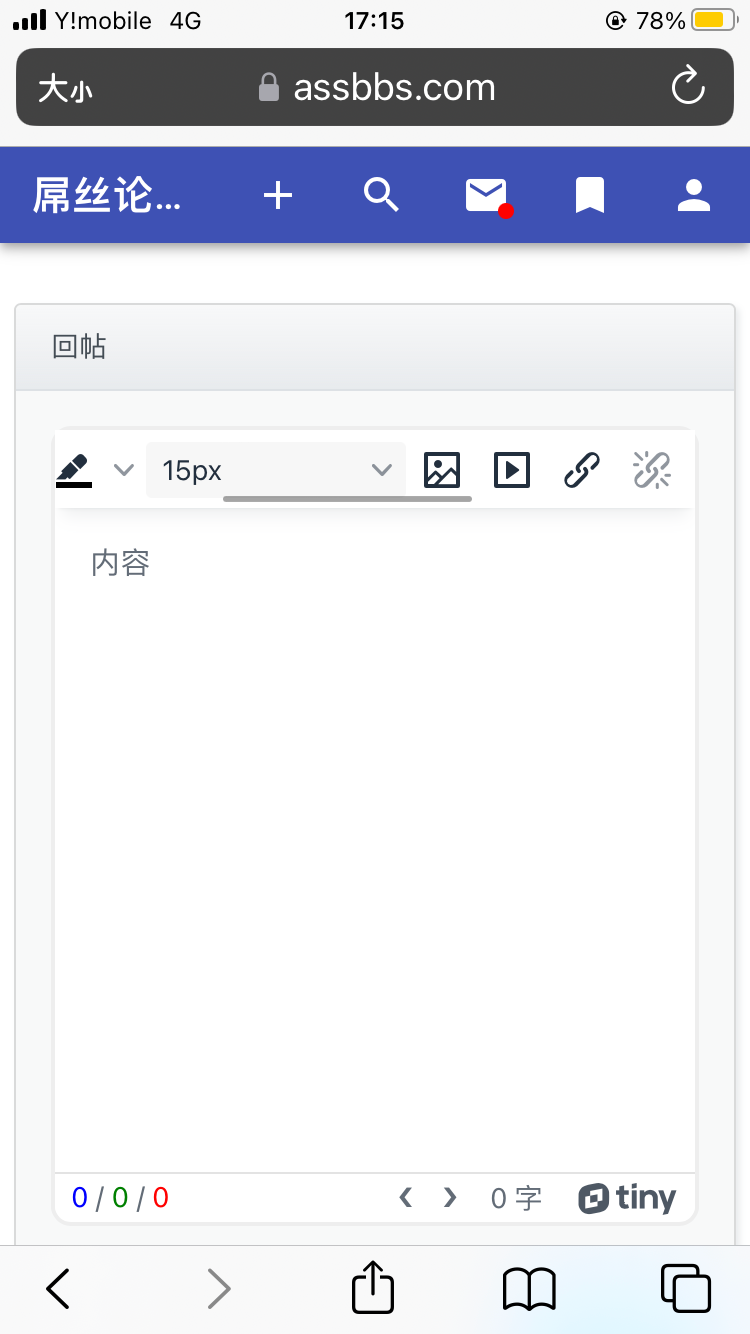Insert a link using chain icon
The image size is (750, 1334).
[x=582, y=469]
